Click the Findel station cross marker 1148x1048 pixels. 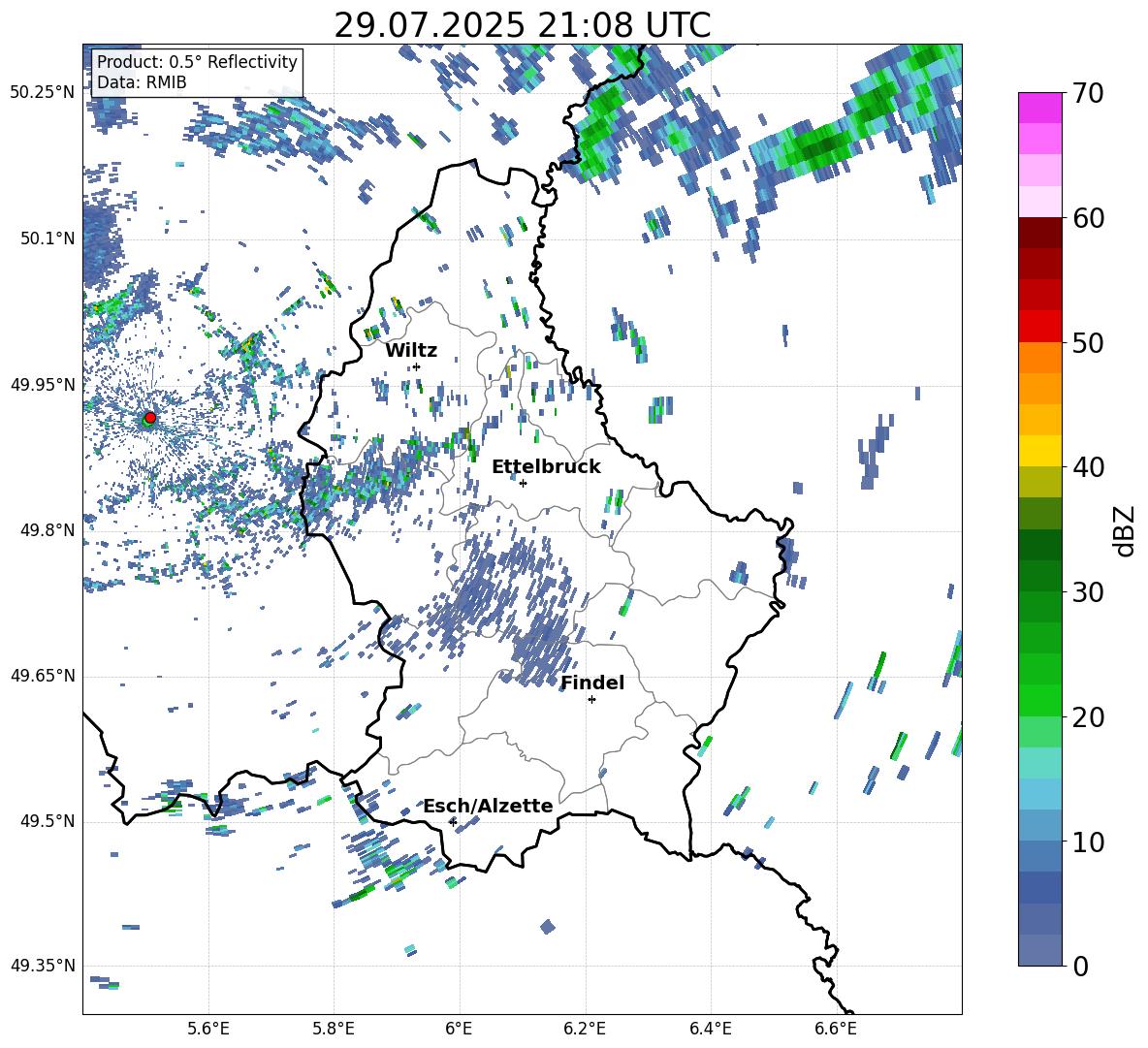tap(591, 700)
